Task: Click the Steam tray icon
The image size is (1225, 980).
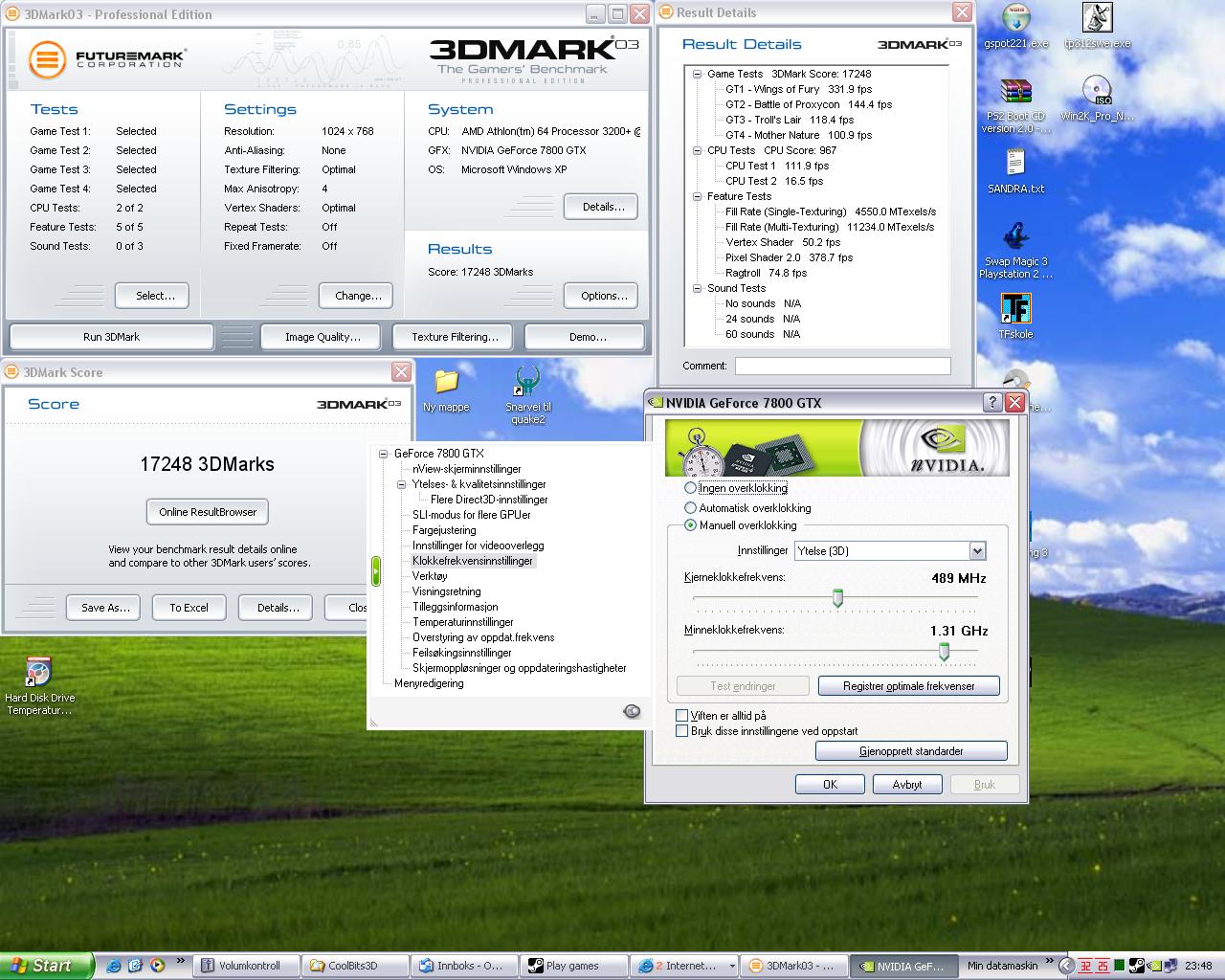Action: (x=1138, y=966)
